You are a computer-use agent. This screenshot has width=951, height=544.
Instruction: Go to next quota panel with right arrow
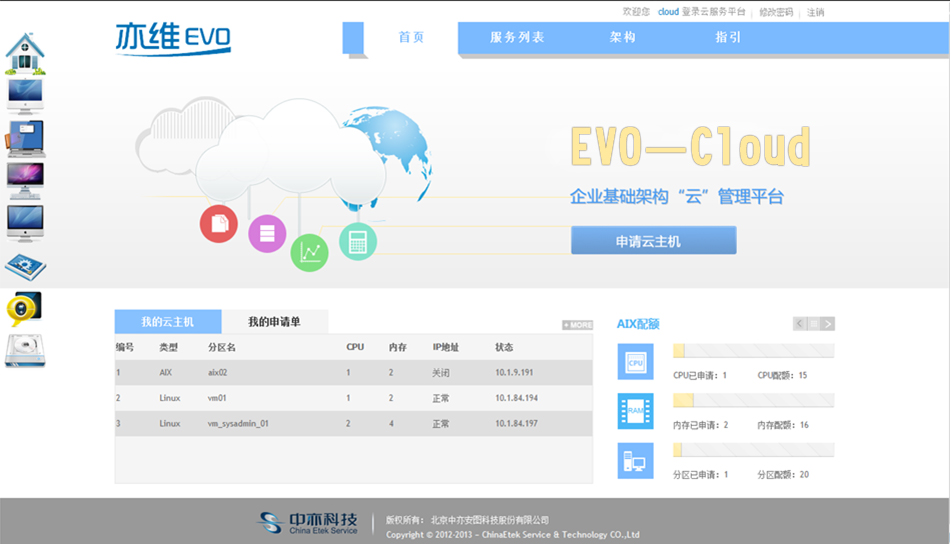(x=828, y=324)
